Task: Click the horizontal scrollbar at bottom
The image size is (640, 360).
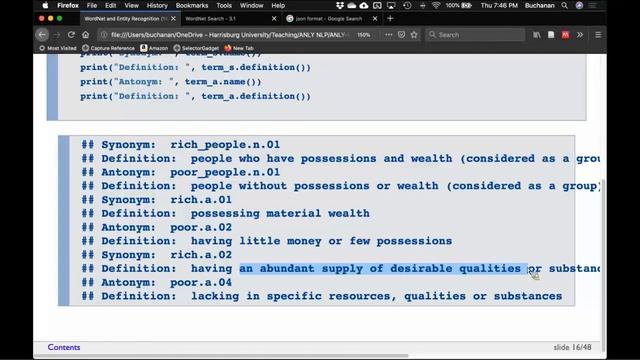Action: coord(222,356)
